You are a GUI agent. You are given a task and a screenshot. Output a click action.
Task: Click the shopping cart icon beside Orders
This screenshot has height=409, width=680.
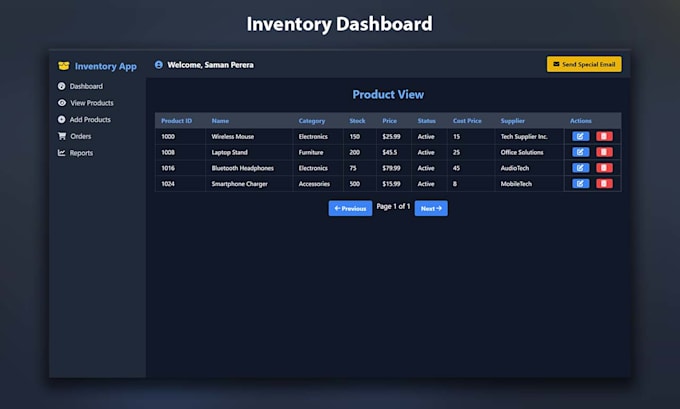click(x=62, y=136)
